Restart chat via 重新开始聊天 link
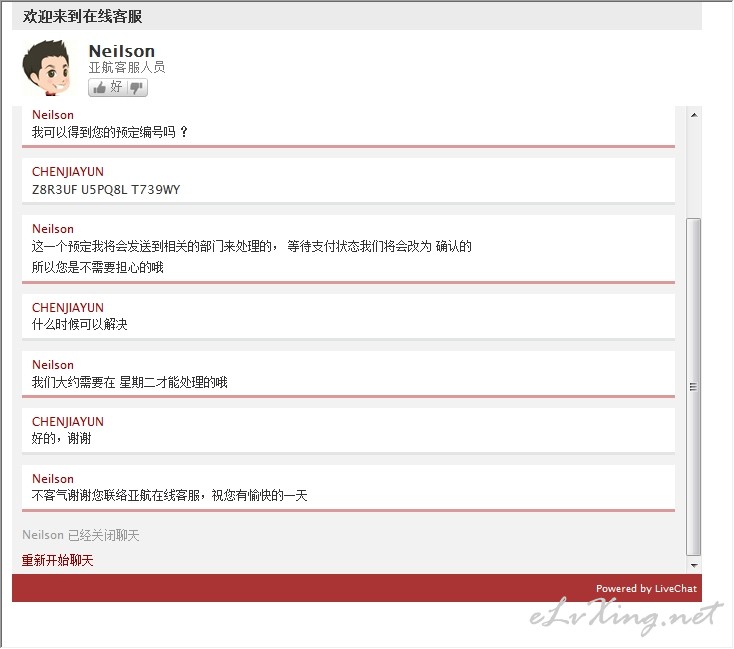 tap(58, 560)
